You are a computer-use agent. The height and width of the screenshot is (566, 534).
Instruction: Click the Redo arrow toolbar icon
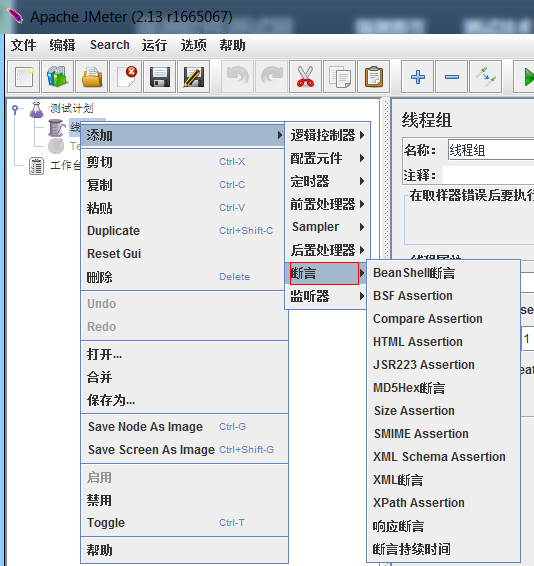pos(271,77)
